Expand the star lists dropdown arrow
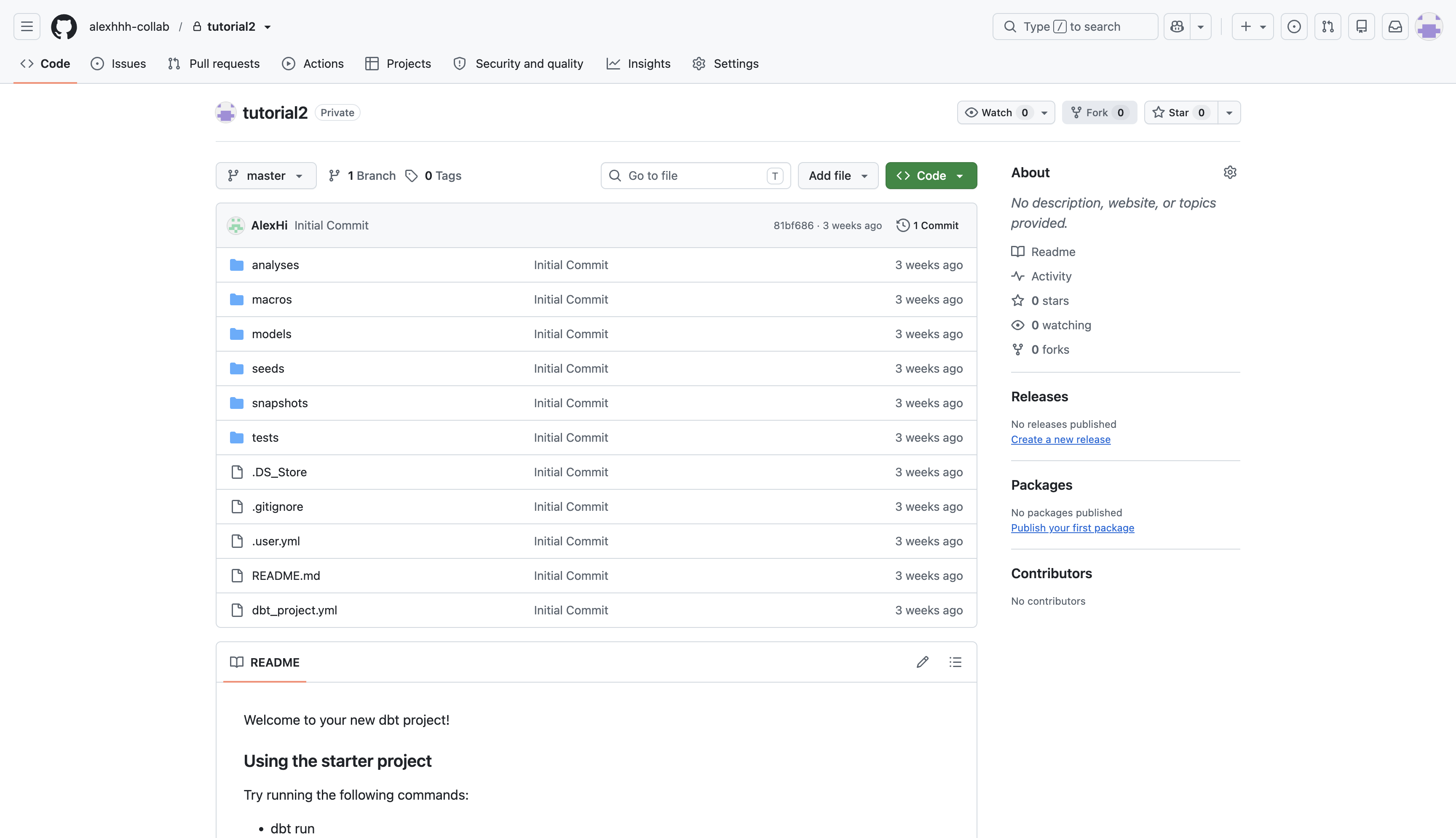The width and height of the screenshot is (1456, 838). point(1229,113)
